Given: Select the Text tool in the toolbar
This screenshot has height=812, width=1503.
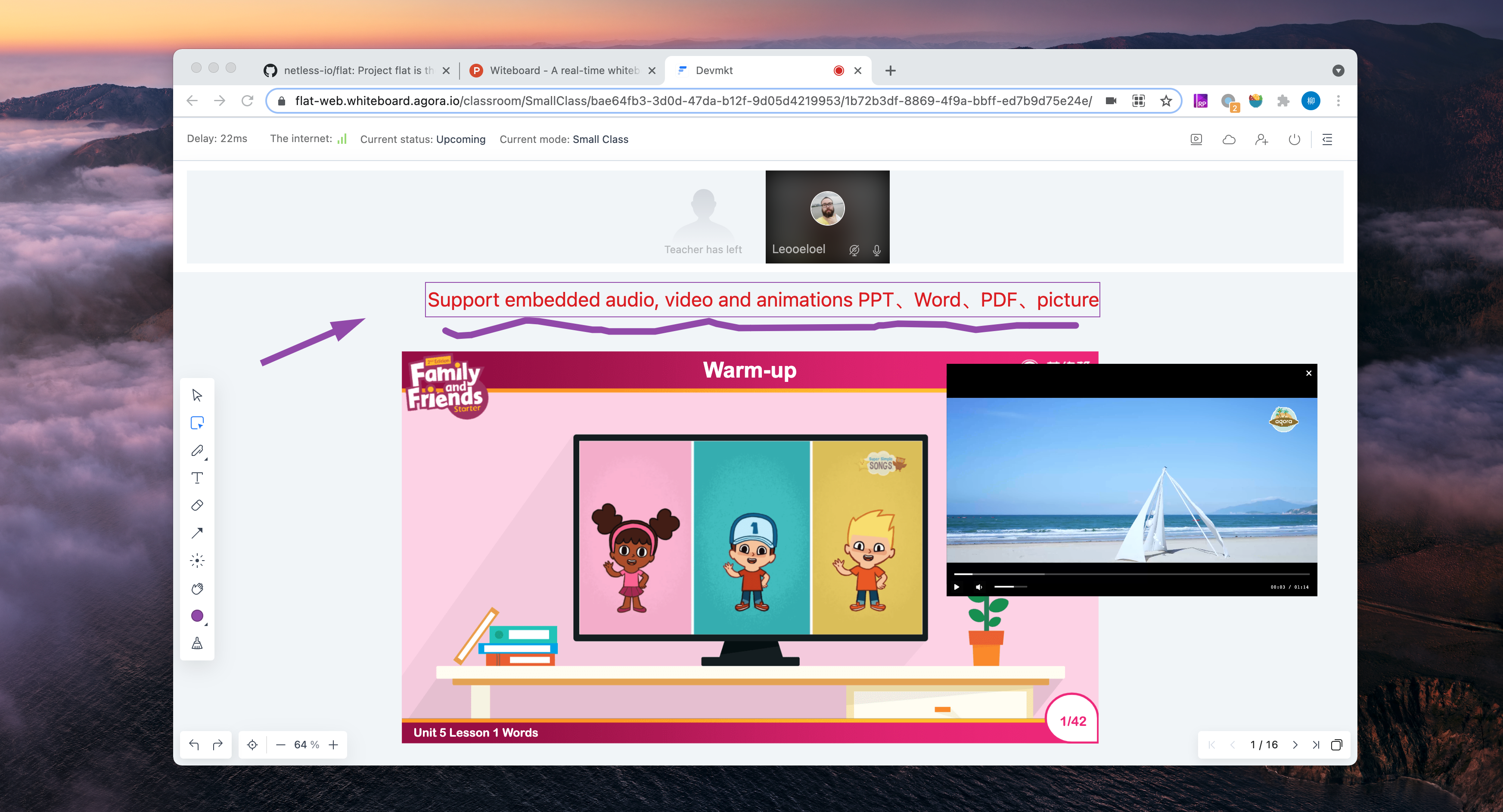Looking at the screenshot, I should (x=197, y=478).
